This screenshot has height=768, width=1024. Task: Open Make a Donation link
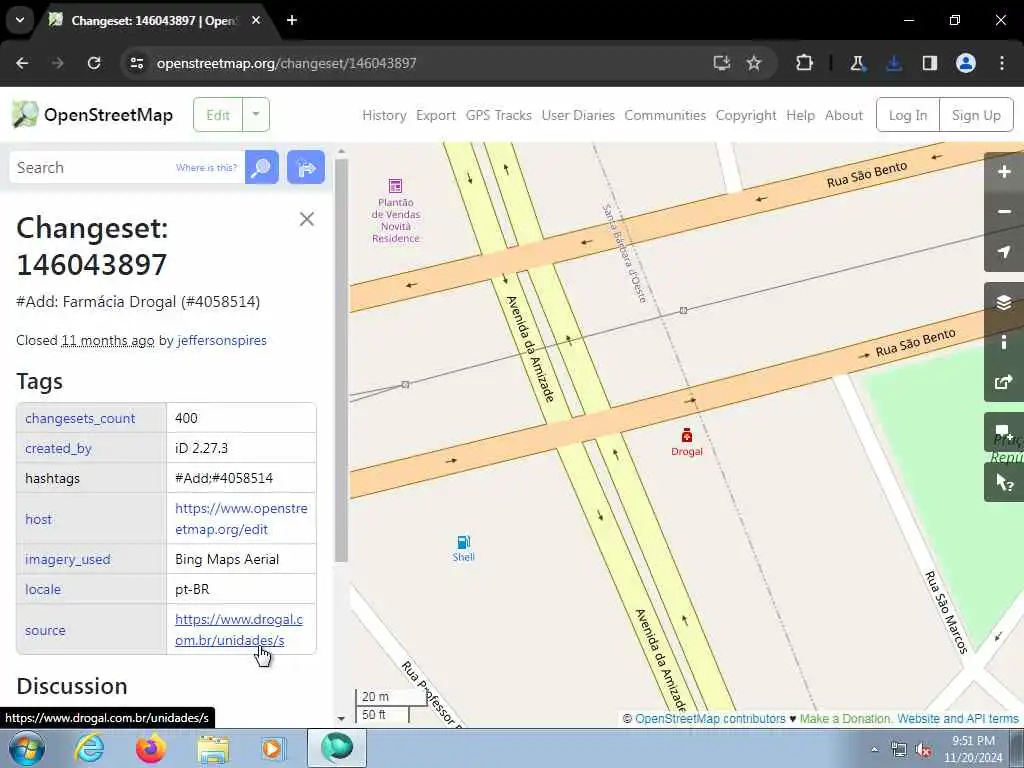[846, 718]
